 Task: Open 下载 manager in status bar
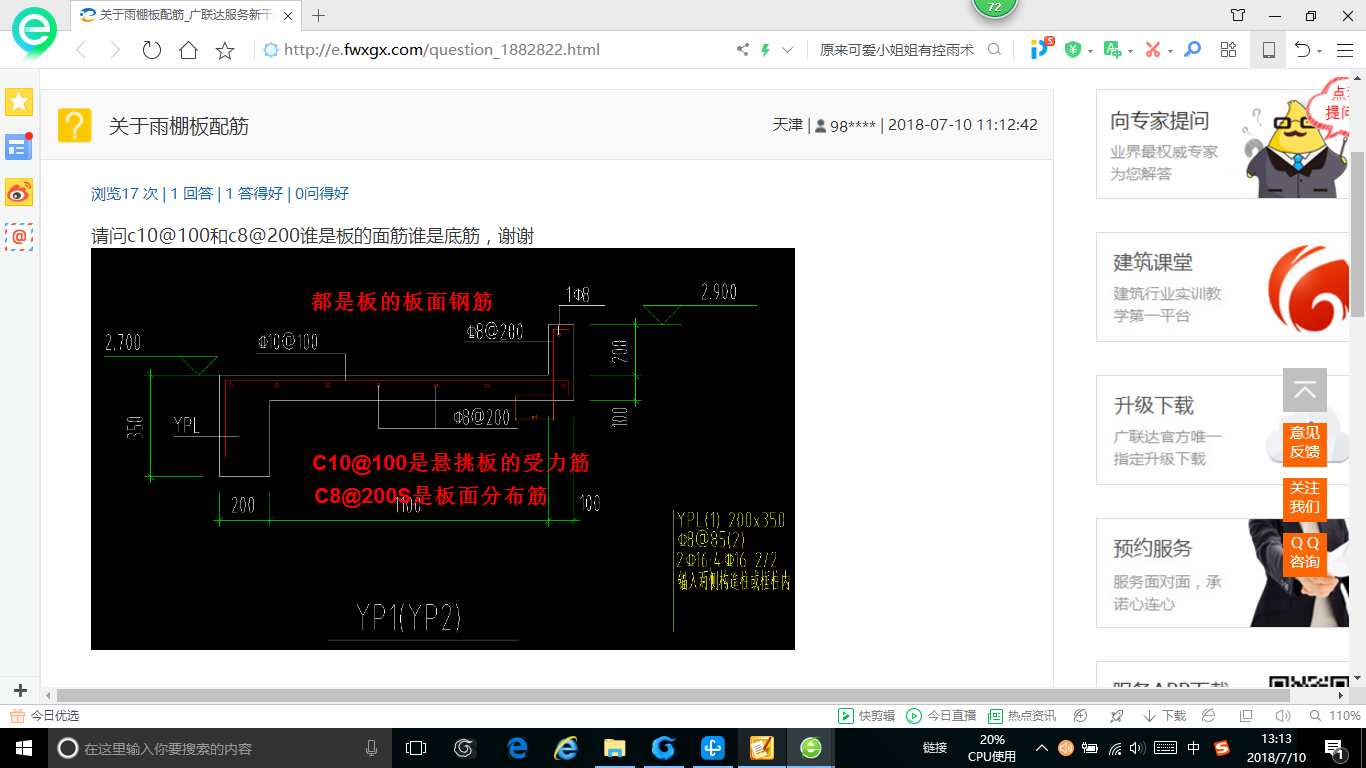tap(1165, 716)
